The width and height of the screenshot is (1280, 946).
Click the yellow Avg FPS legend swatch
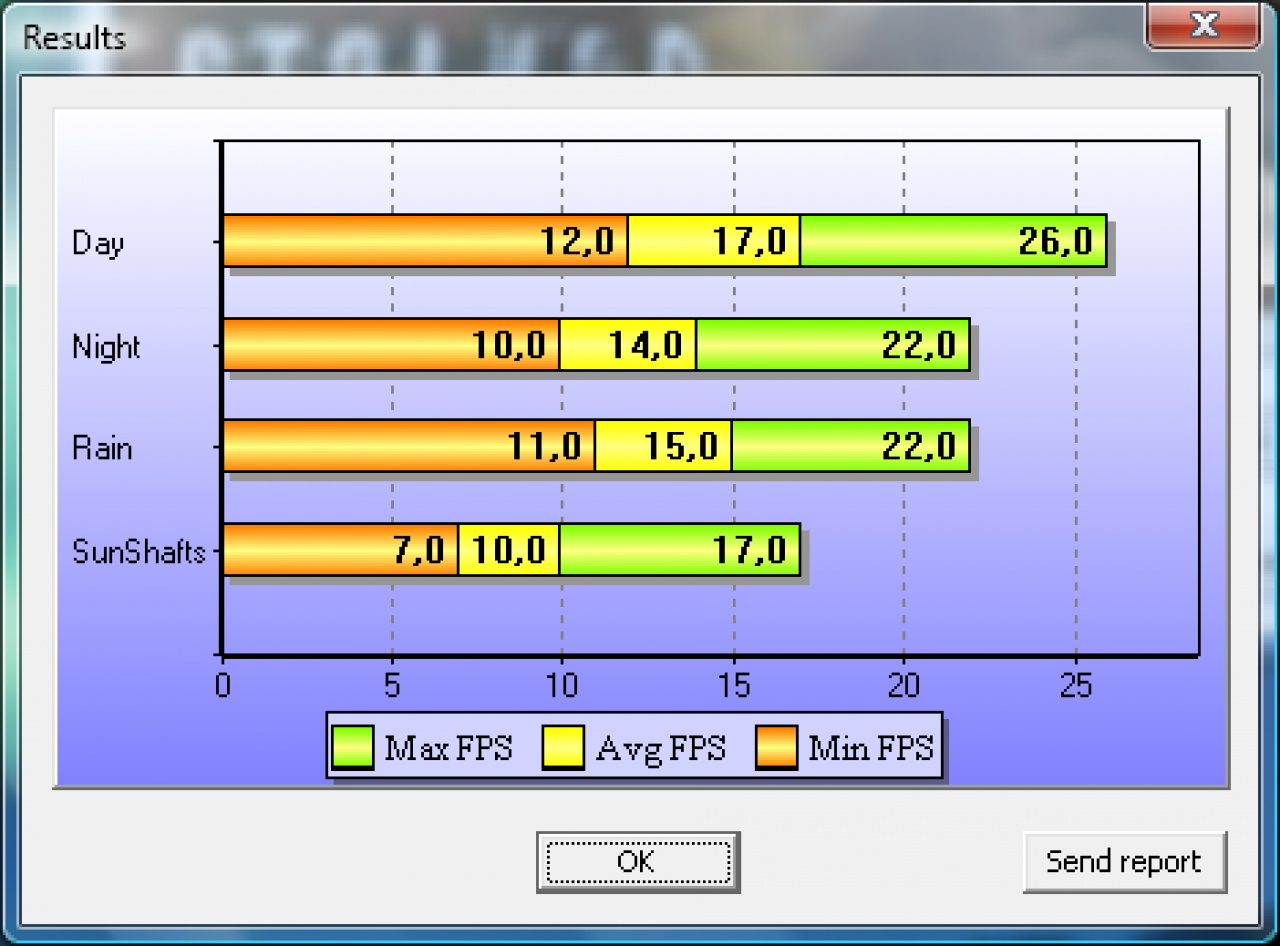563,748
